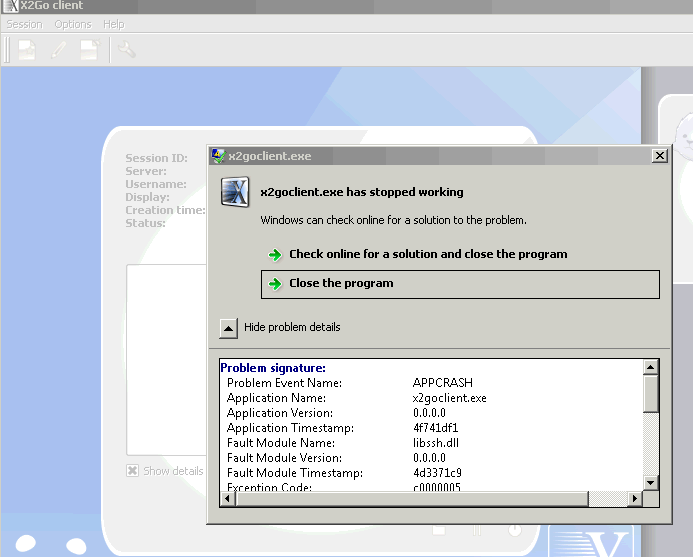This screenshot has height=557, width=693.
Task: Click the horizontal scrollbar thumb in details
Action: (412, 499)
